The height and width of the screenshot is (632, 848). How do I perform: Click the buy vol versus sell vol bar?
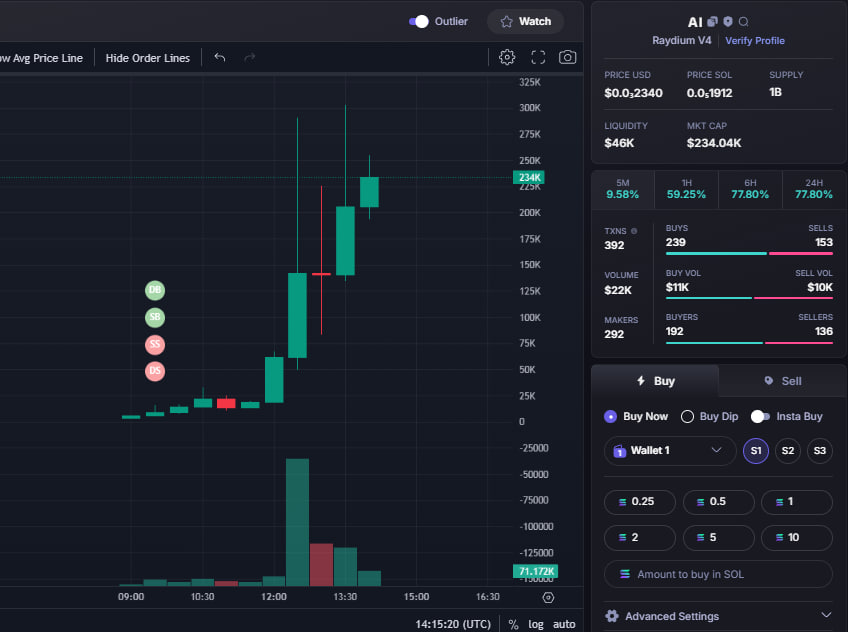pyautogui.click(x=749, y=297)
